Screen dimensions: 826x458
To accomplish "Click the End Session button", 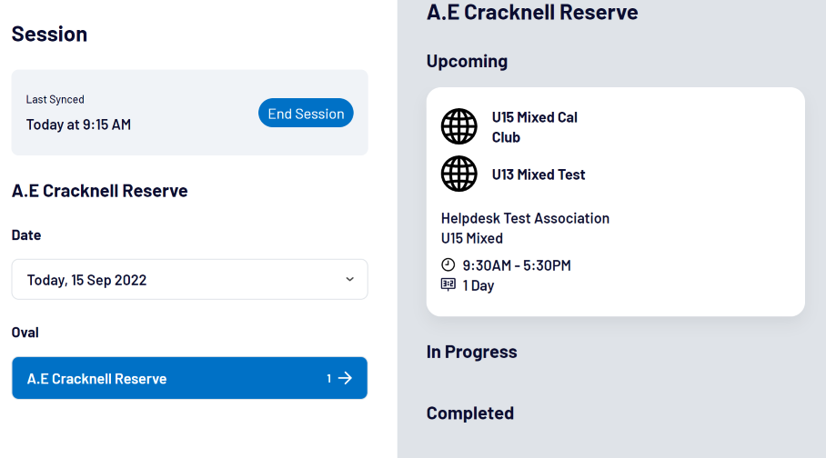I will tap(306, 113).
